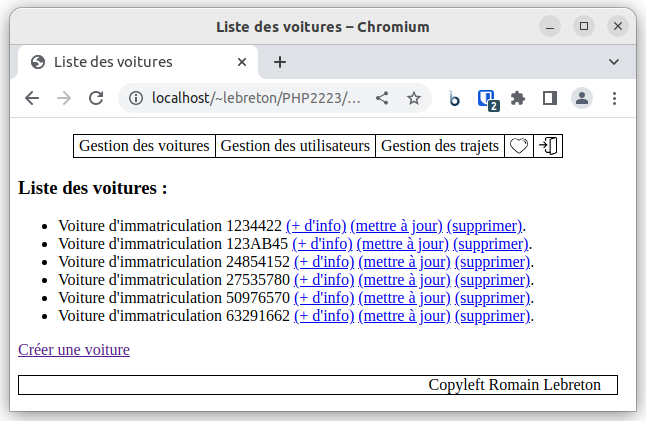Open the user profile avatar button

582,98
